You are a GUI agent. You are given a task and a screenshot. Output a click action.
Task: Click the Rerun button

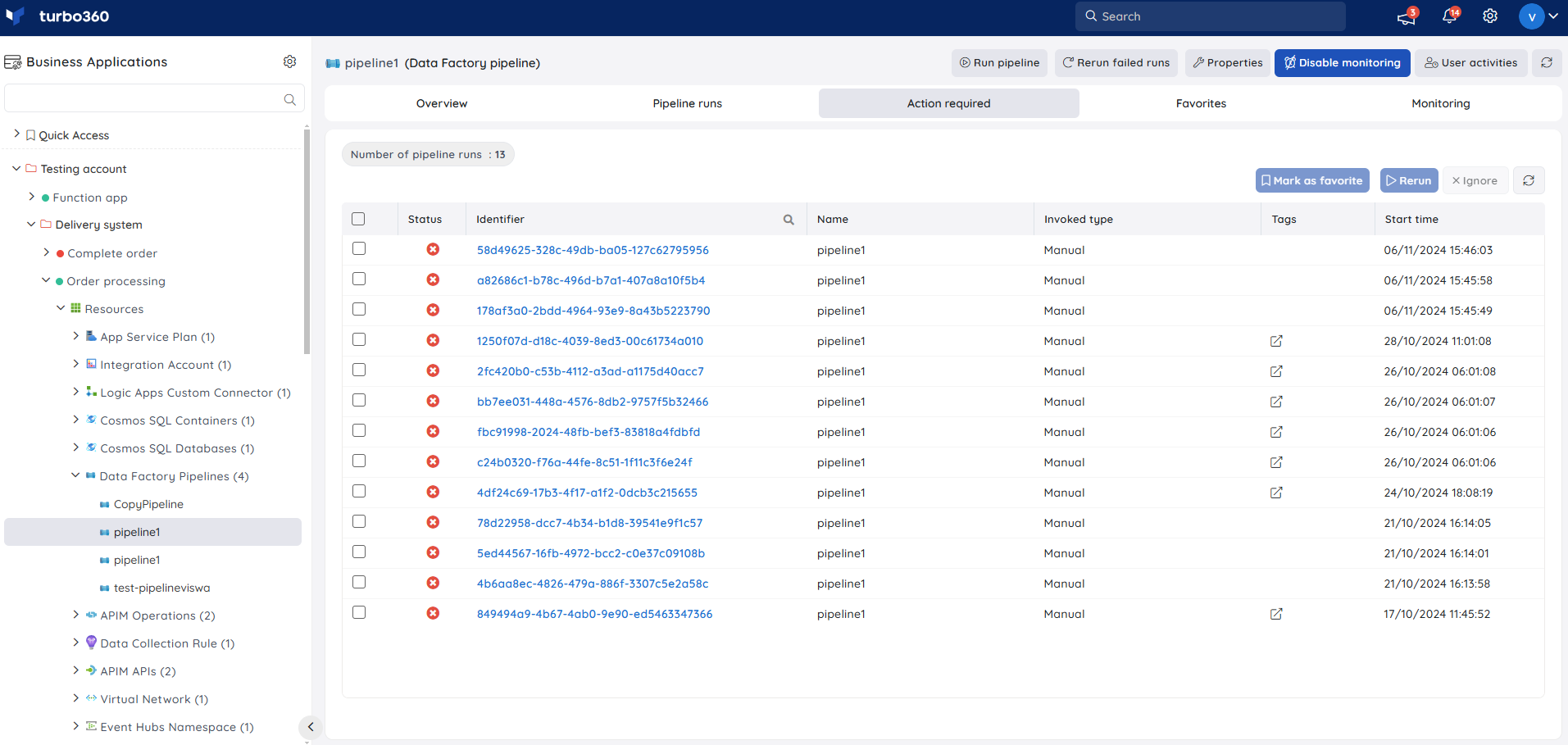click(x=1409, y=180)
